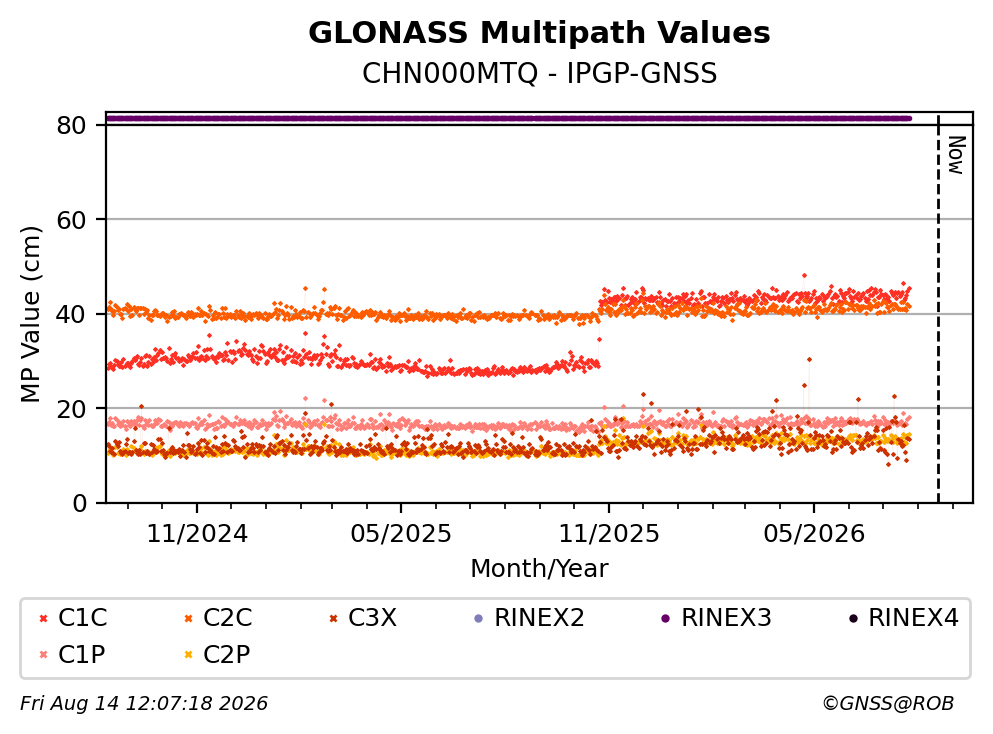Click the RINEX2 legend dot
Image resolution: width=993 pixels, height=734 pixels.
479,619
